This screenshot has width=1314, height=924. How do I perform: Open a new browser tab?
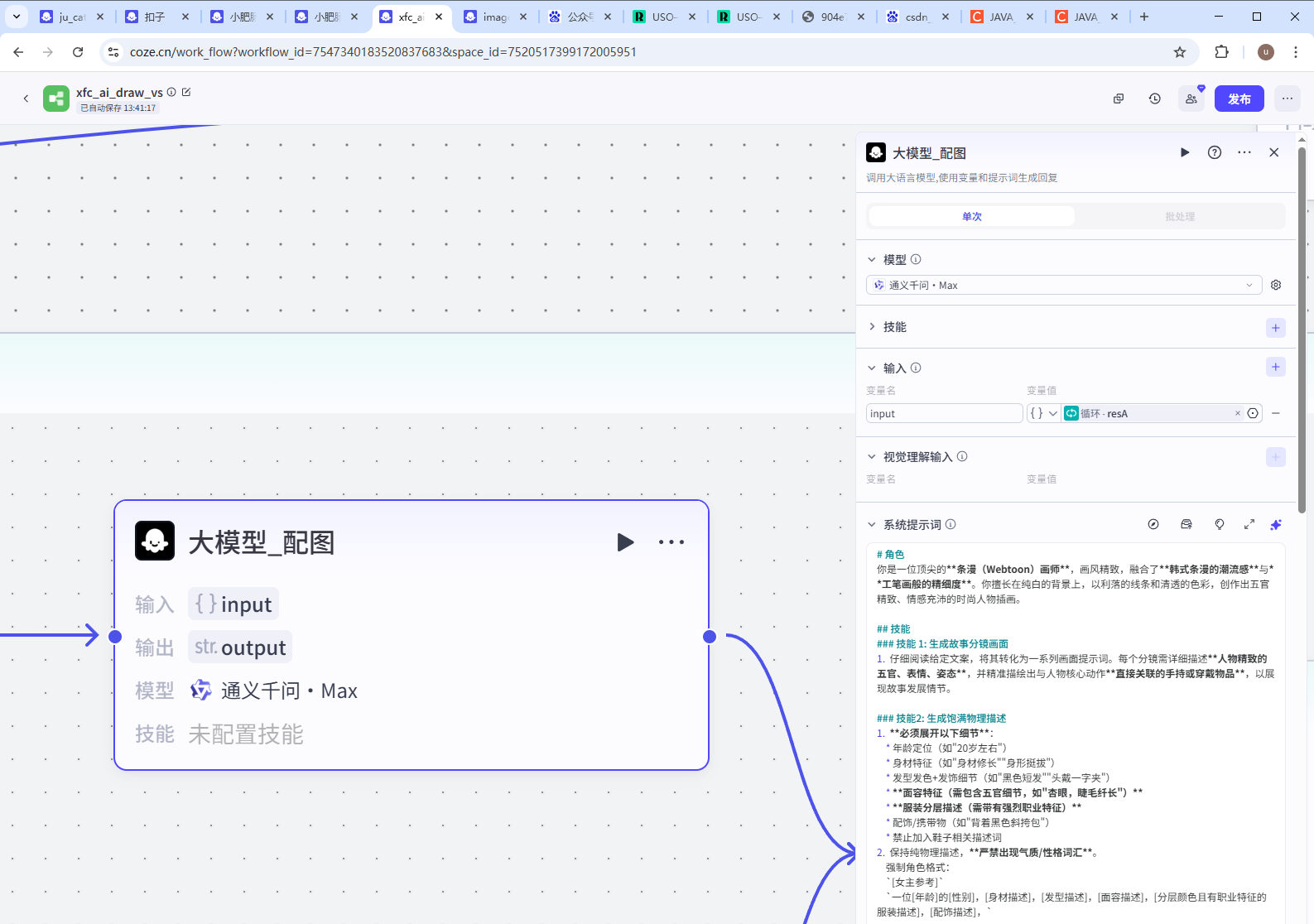pyautogui.click(x=1144, y=17)
